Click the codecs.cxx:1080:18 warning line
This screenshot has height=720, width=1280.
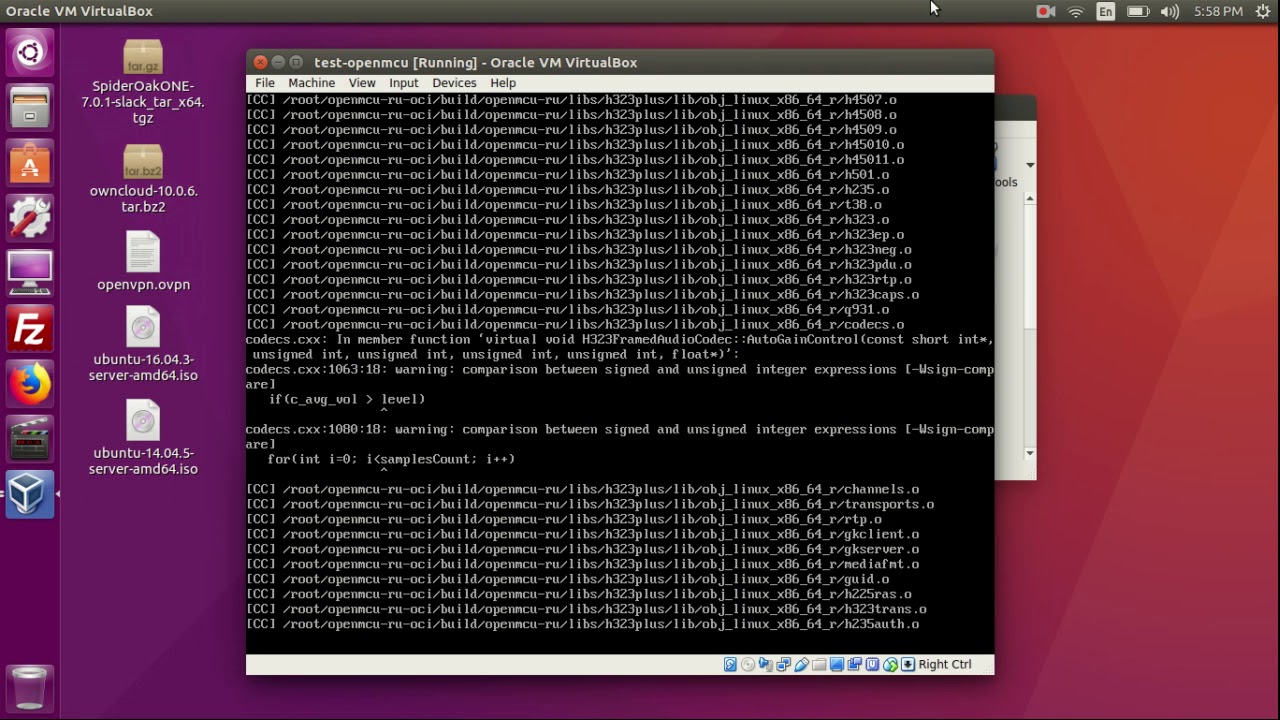pos(620,437)
